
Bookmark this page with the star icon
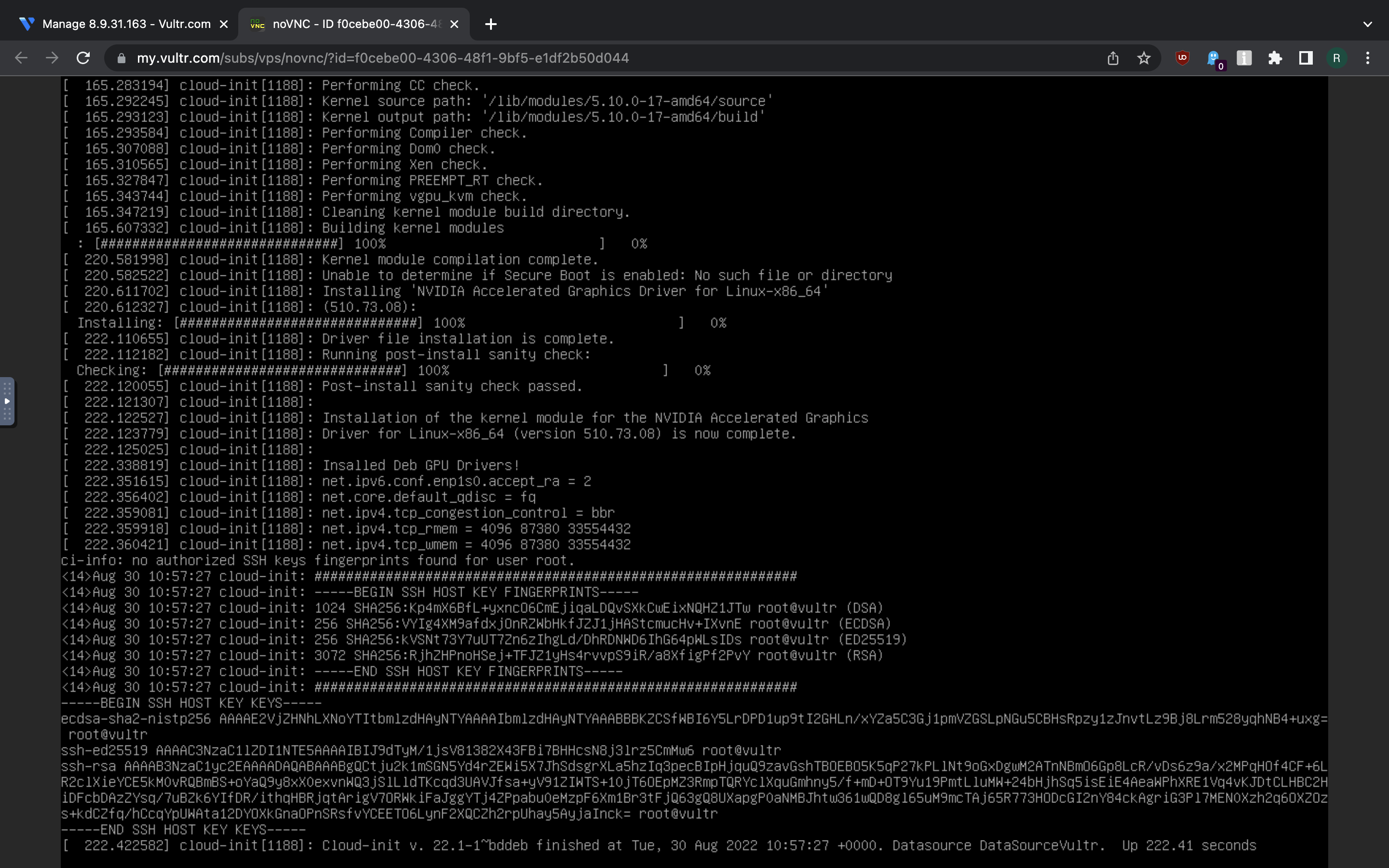tap(1144, 58)
